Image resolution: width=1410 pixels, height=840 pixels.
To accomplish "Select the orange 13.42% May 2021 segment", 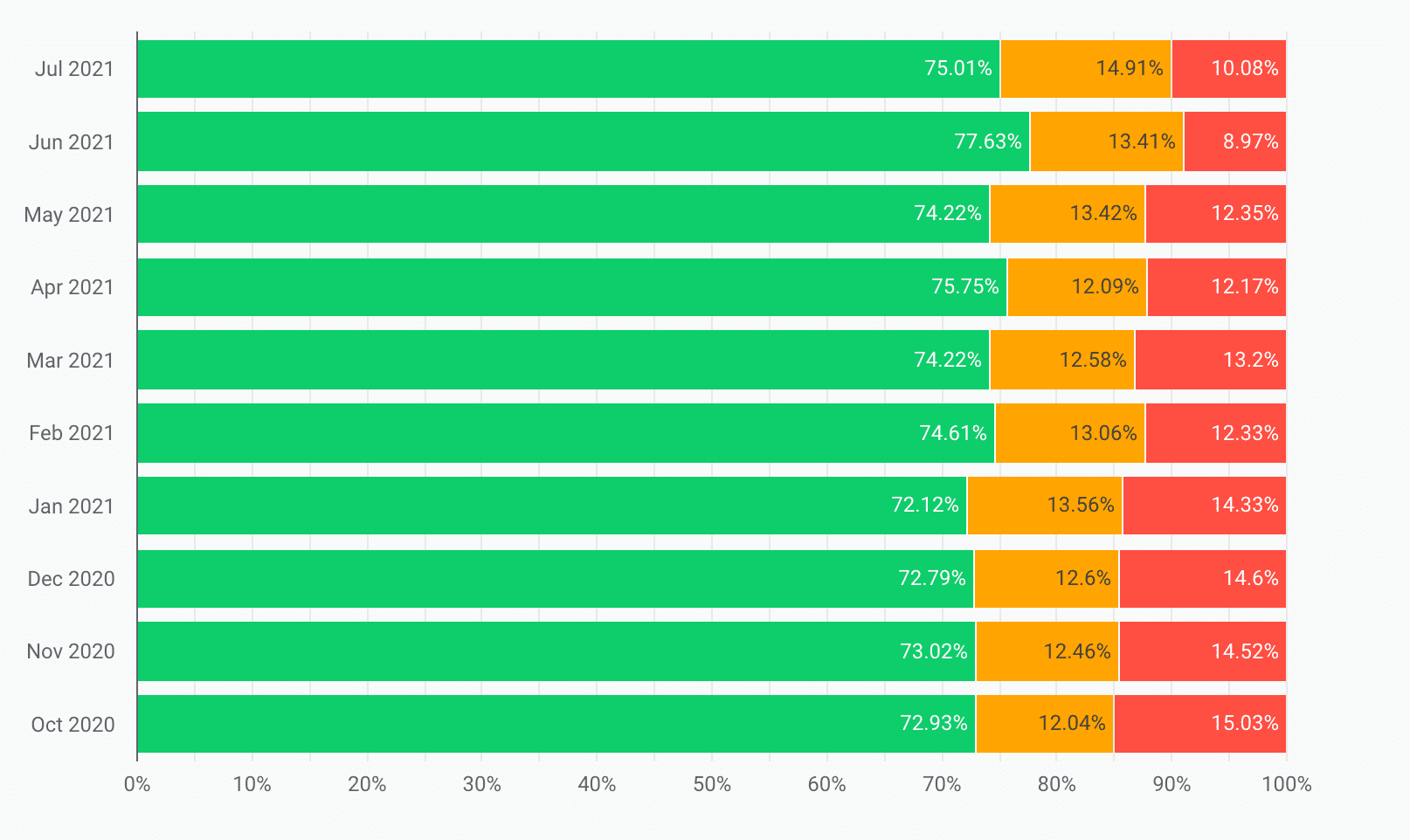I will tap(1067, 214).
